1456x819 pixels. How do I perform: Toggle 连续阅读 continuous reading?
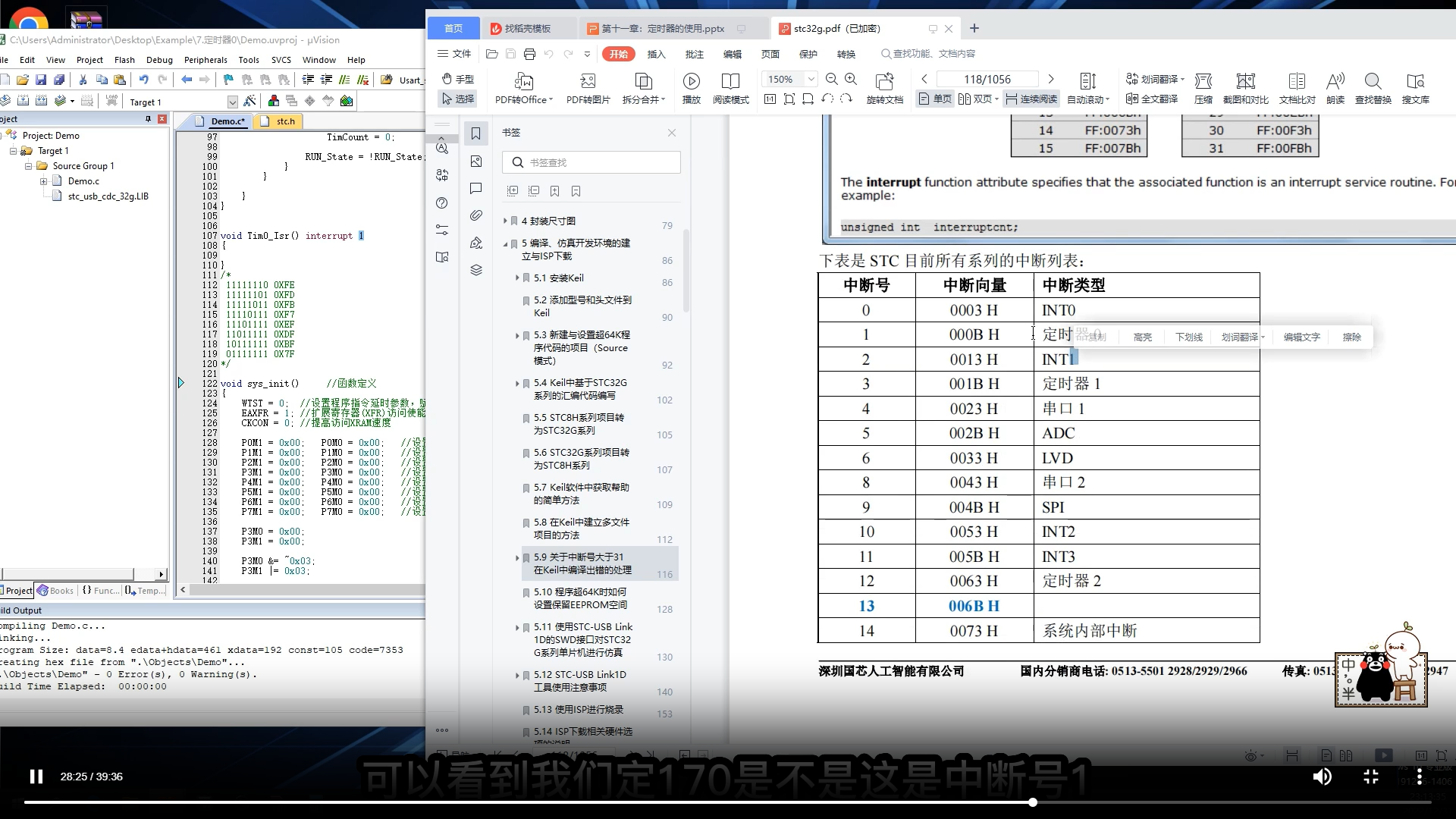(1031, 99)
